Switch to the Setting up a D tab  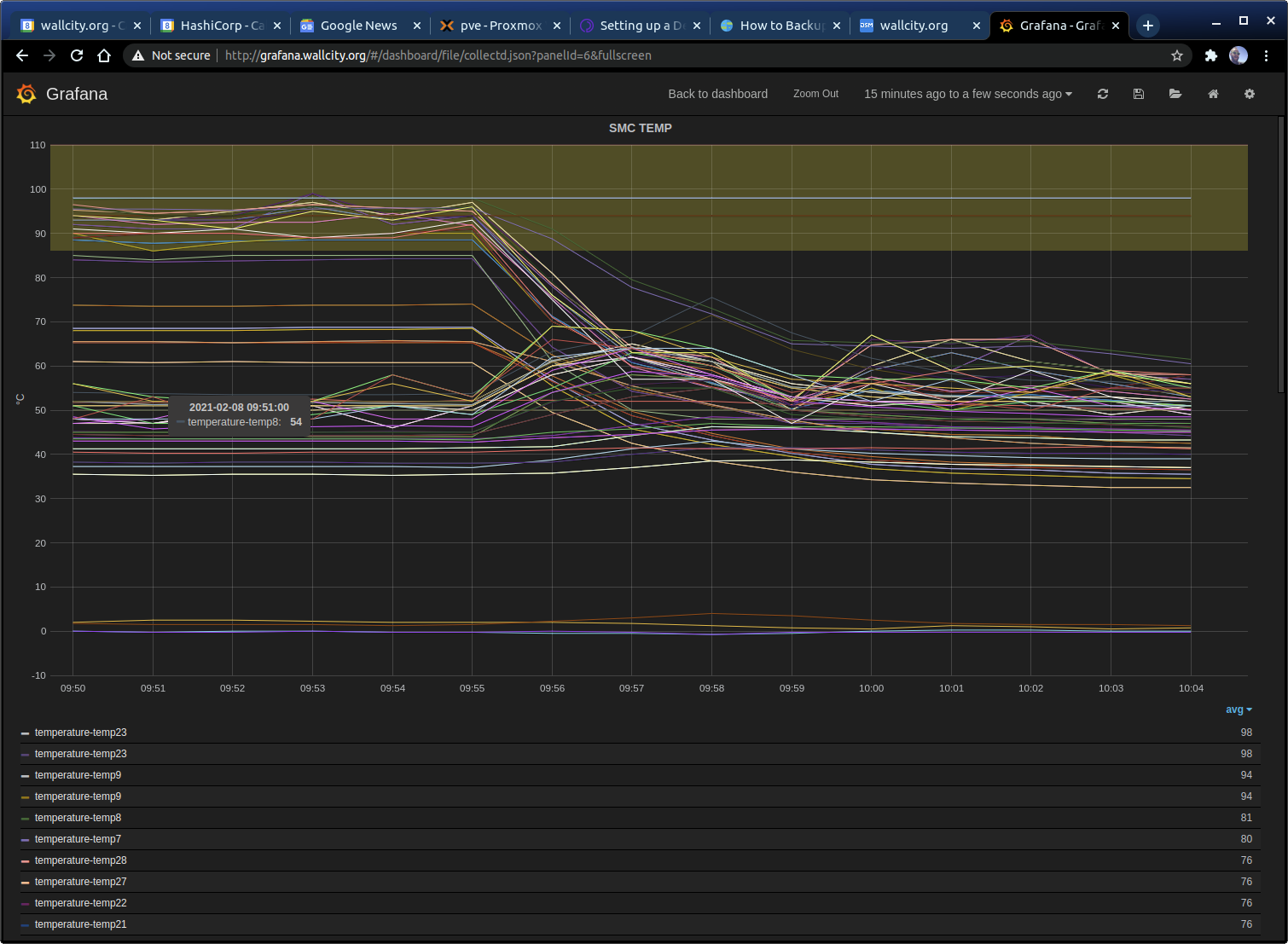click(x=638, y=26)
